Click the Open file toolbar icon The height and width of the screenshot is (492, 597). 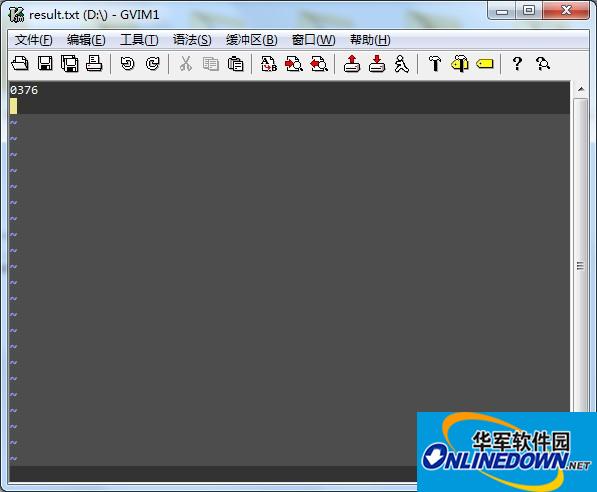coord(20,64)
